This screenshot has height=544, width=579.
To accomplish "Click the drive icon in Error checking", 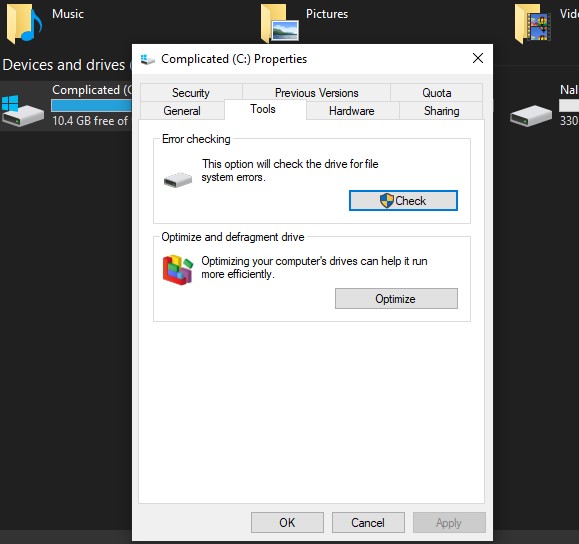I will click(178, 180).
